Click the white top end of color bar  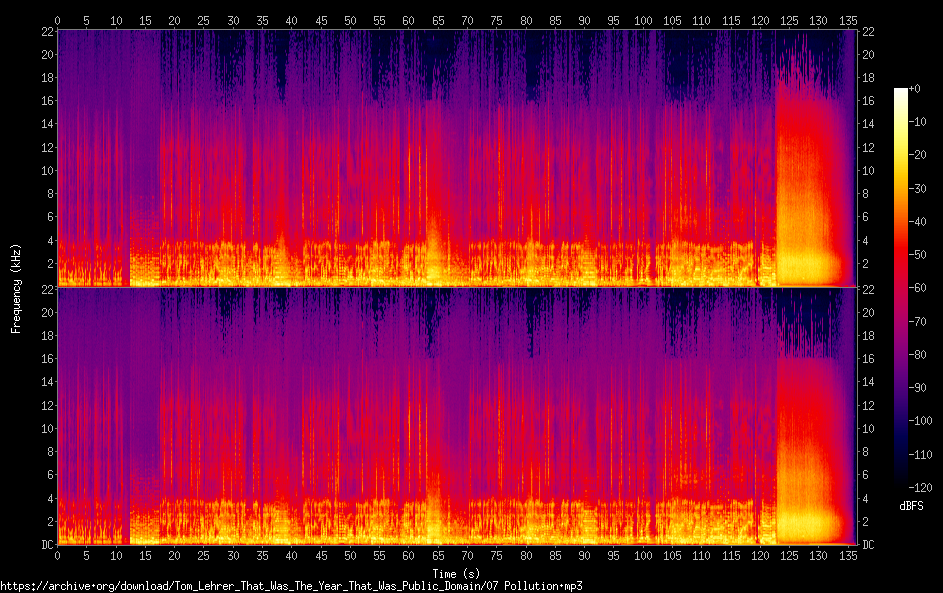901,92
